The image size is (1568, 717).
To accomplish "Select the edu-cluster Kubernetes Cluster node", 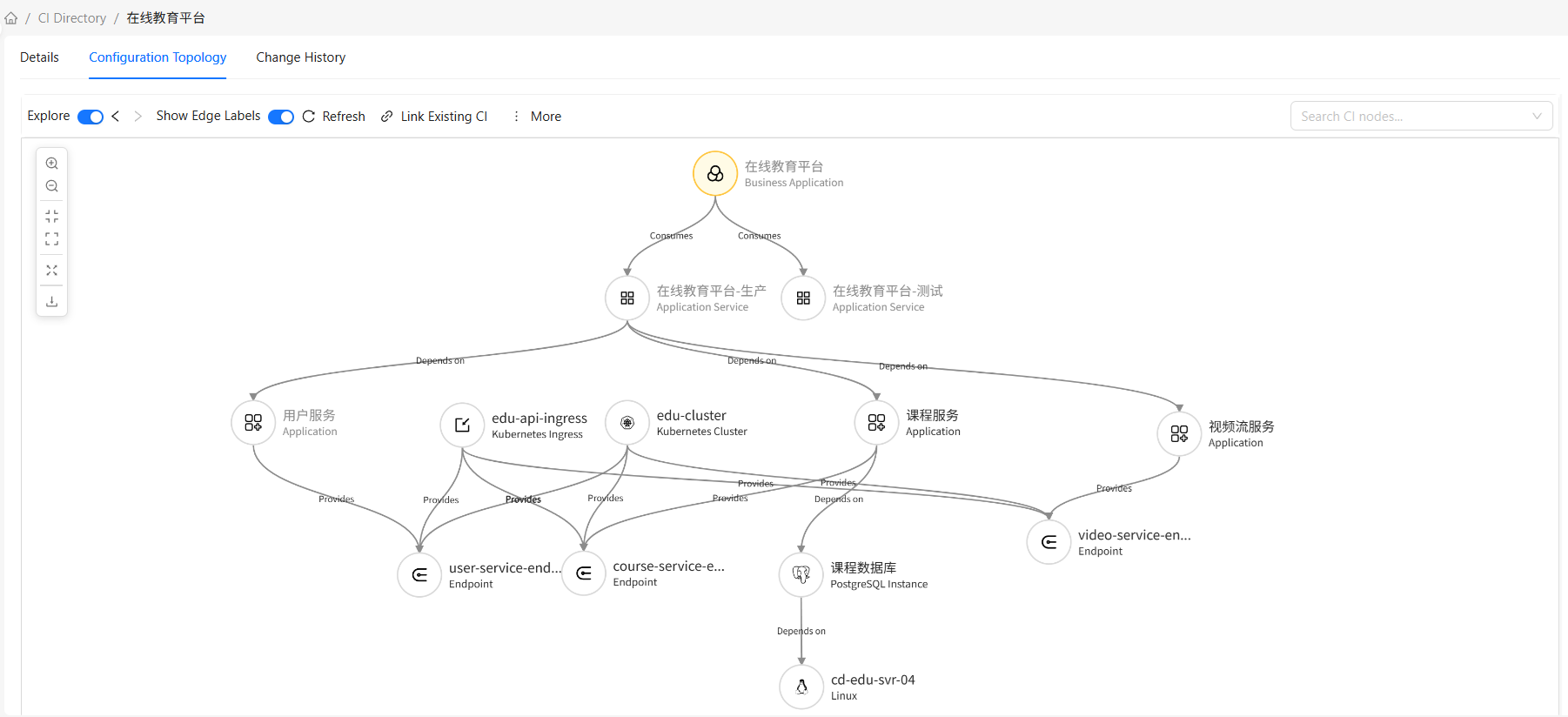I will click(x=627, y=423).
